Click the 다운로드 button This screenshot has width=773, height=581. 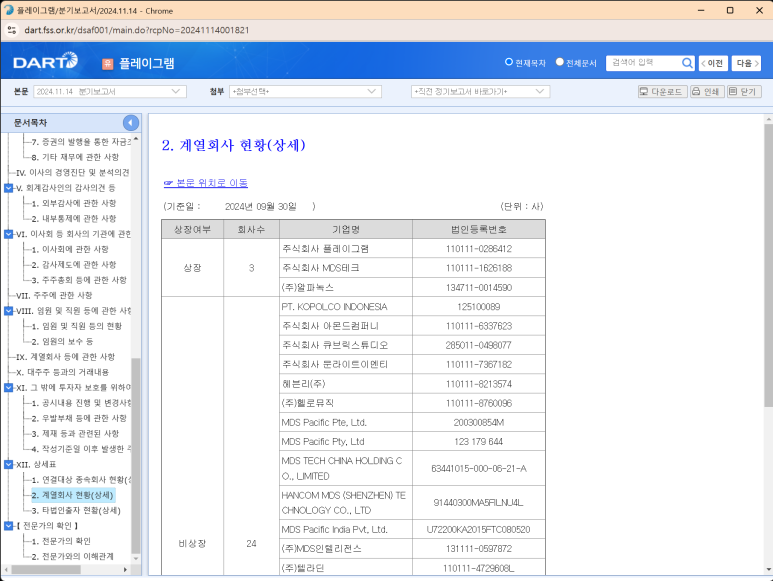[x=662, y=92]
